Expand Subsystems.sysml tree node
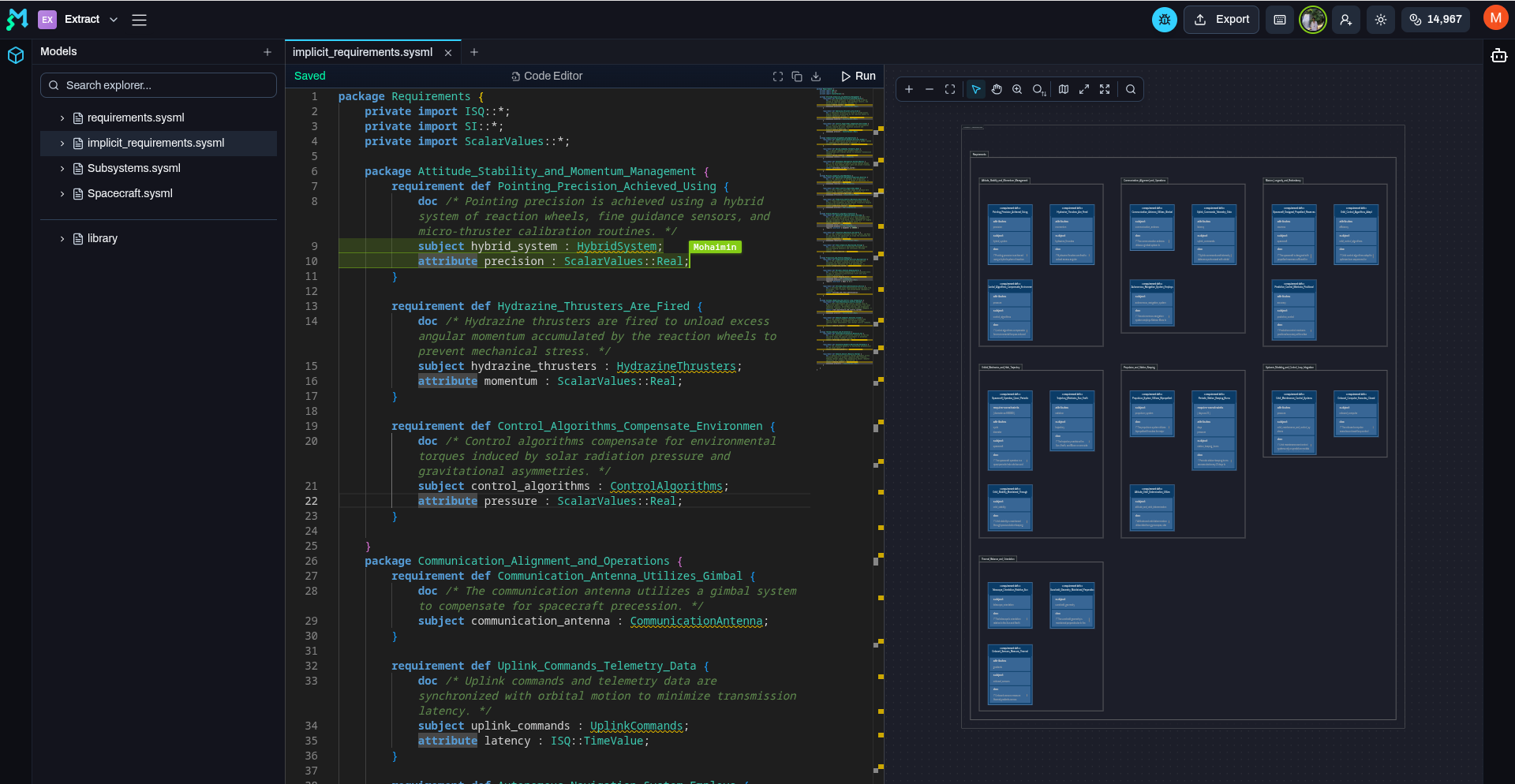The image size is (1515, 784). 62,168
